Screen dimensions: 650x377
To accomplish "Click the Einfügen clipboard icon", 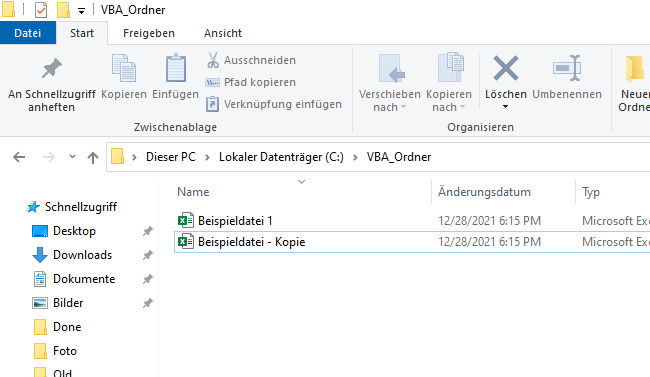I will (176, 68).
